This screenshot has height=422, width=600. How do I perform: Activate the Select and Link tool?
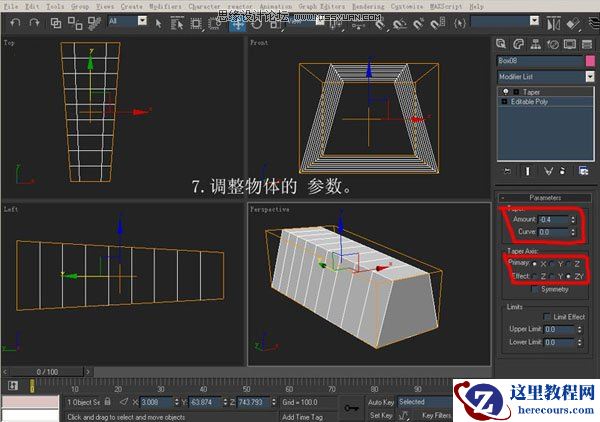[x=56, y=23]
